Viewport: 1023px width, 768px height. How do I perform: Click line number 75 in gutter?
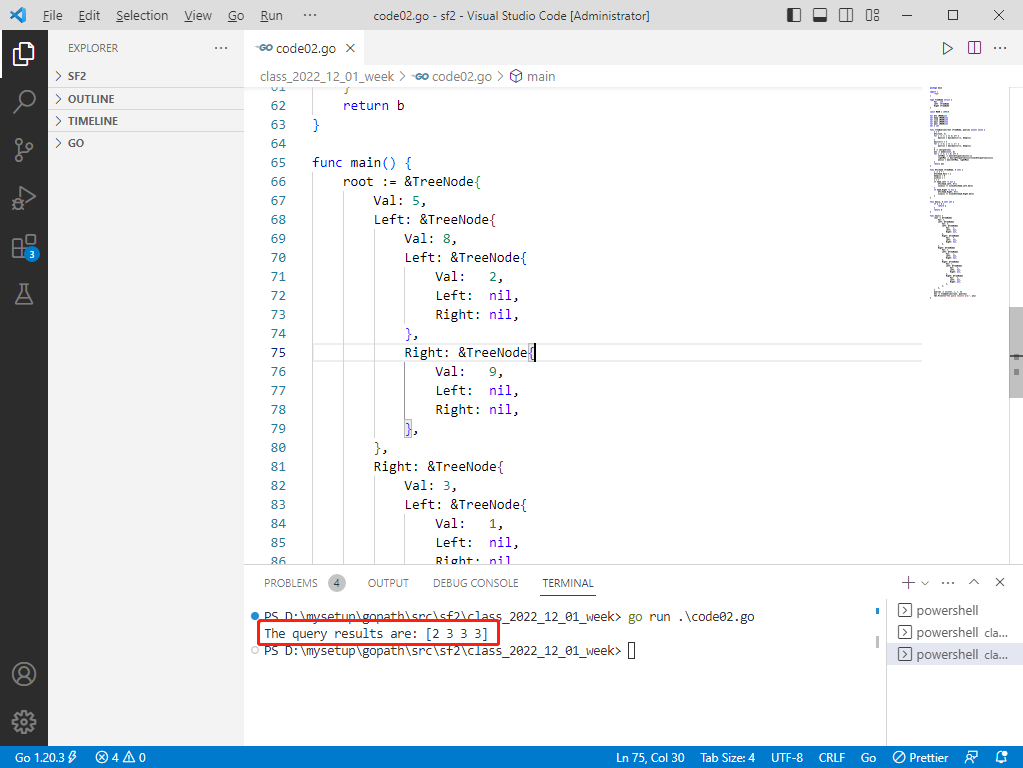click(x=278, y=352)
